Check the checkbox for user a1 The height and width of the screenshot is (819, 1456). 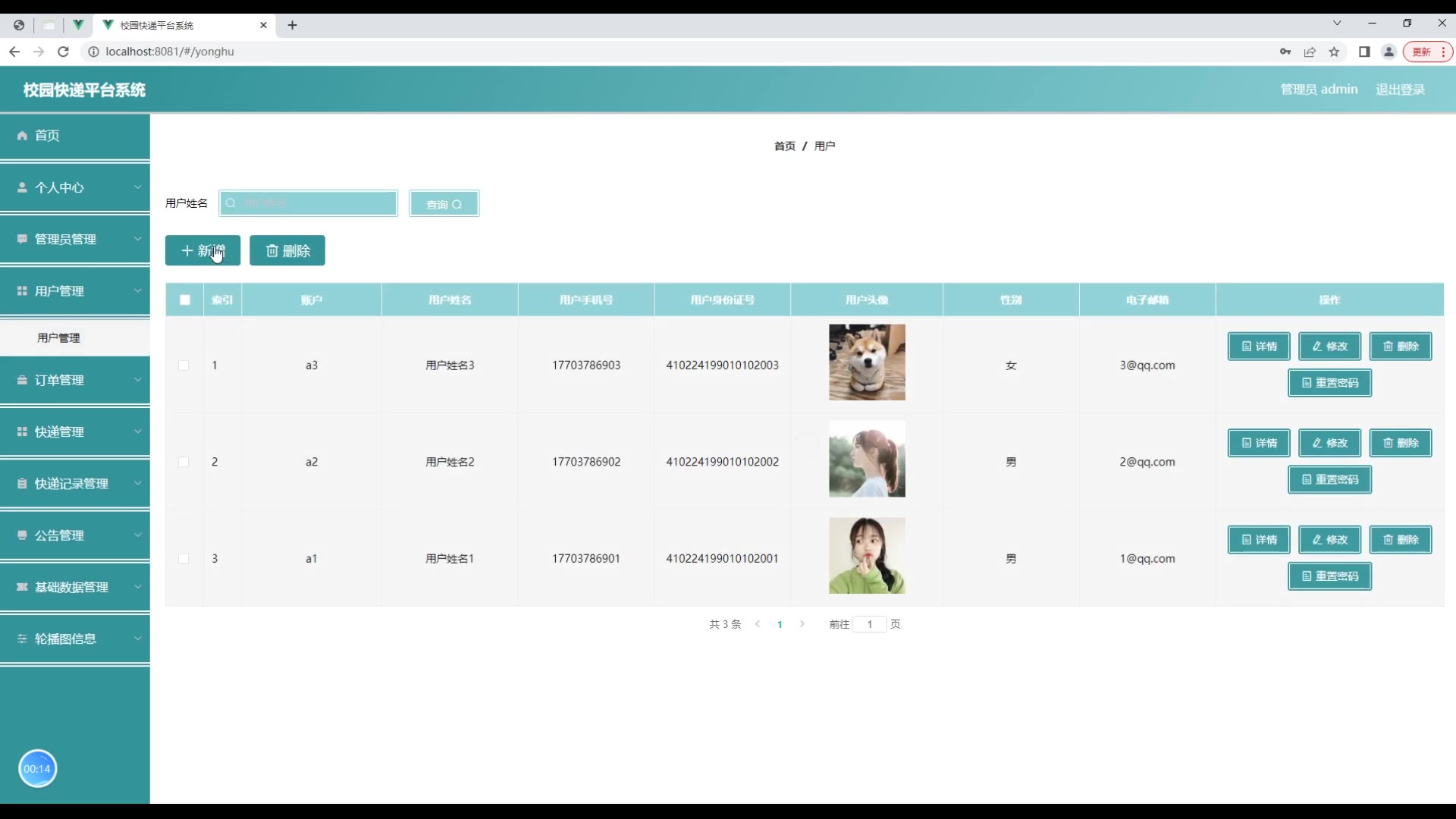coord(184,559)
